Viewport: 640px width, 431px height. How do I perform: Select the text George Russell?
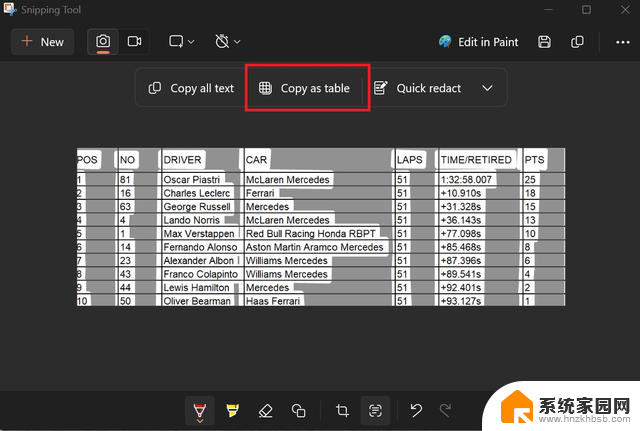[x=197, y=207]
